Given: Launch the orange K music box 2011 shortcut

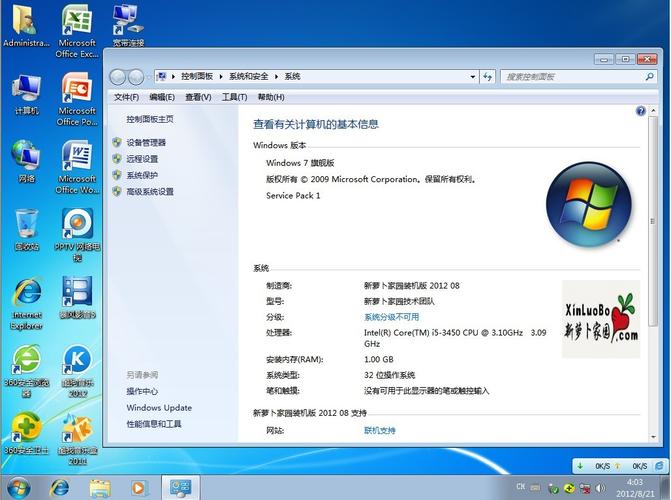Looking at the screenshot, I should pos(77,438).
